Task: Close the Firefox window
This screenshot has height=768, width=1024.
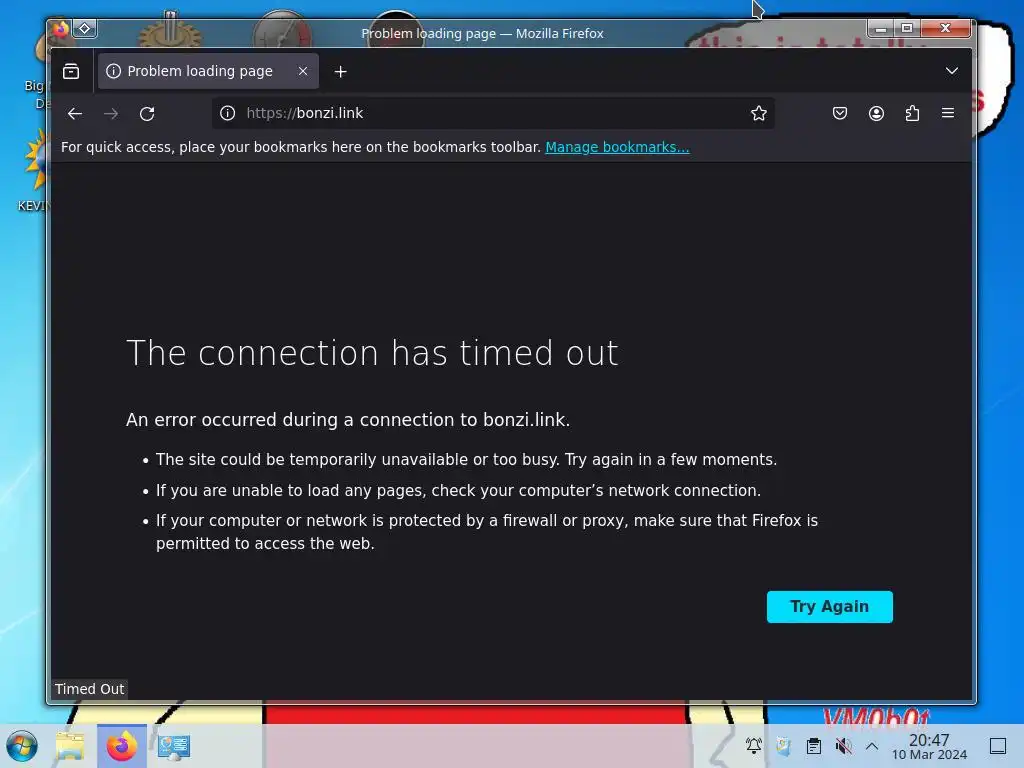Action: [945, 28]
